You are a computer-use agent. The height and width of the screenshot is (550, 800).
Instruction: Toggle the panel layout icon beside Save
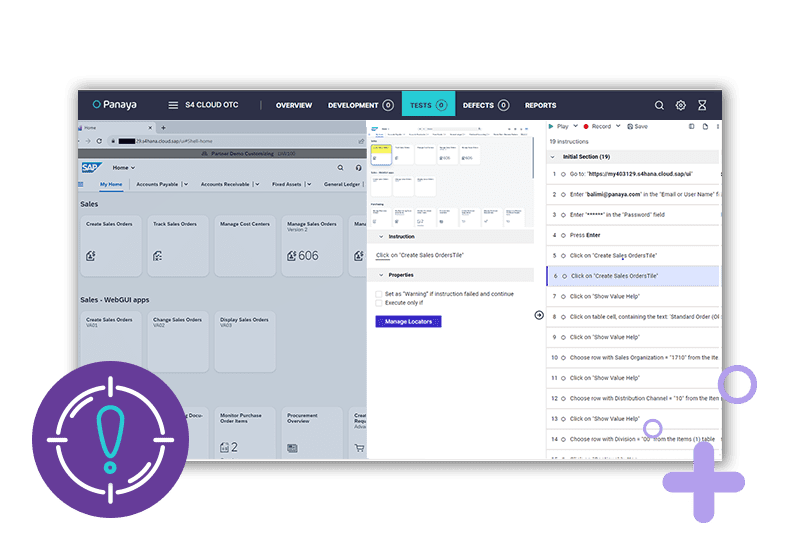[x=692, y=127]
